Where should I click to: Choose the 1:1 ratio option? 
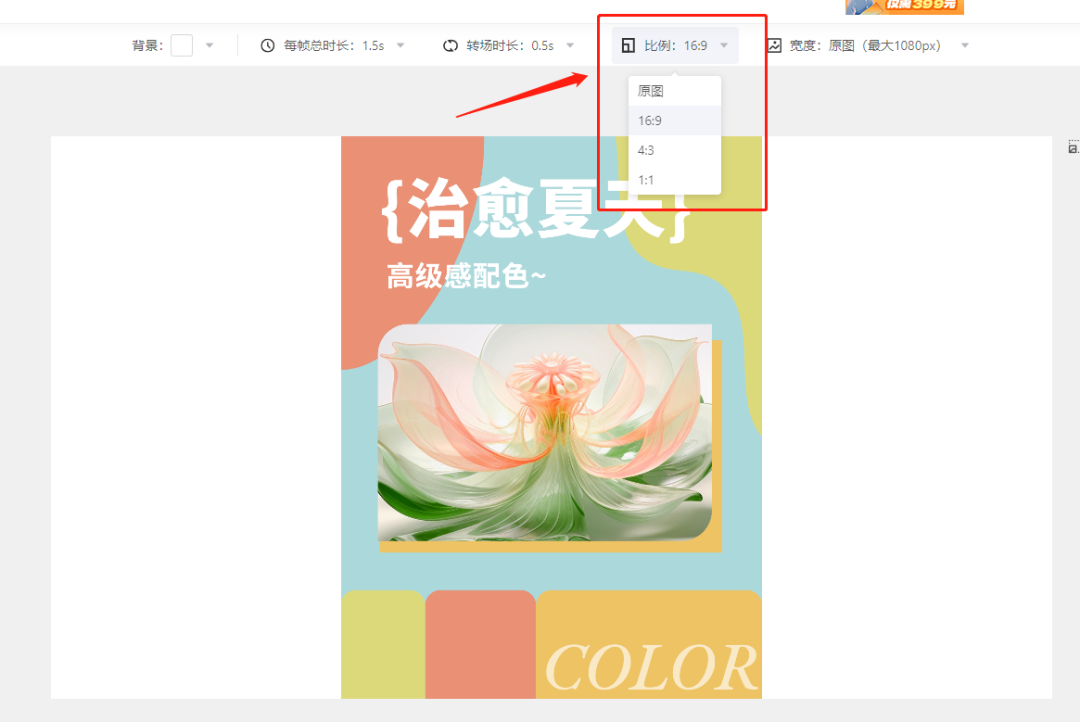click(x=646, y=180)
